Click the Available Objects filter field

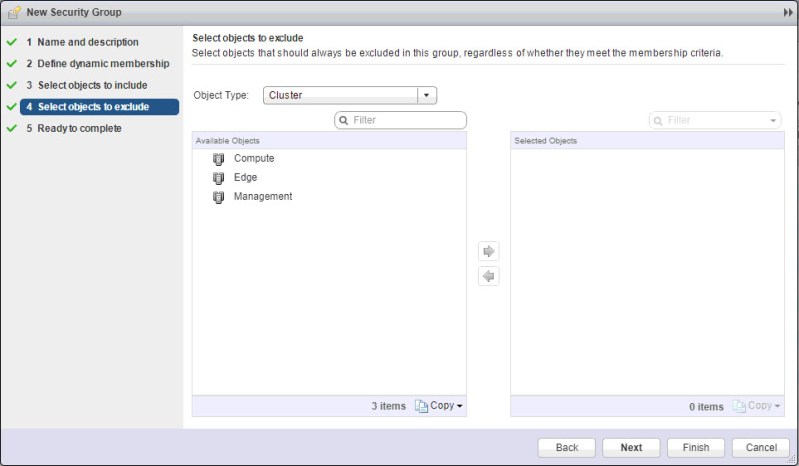click(406, 120)
